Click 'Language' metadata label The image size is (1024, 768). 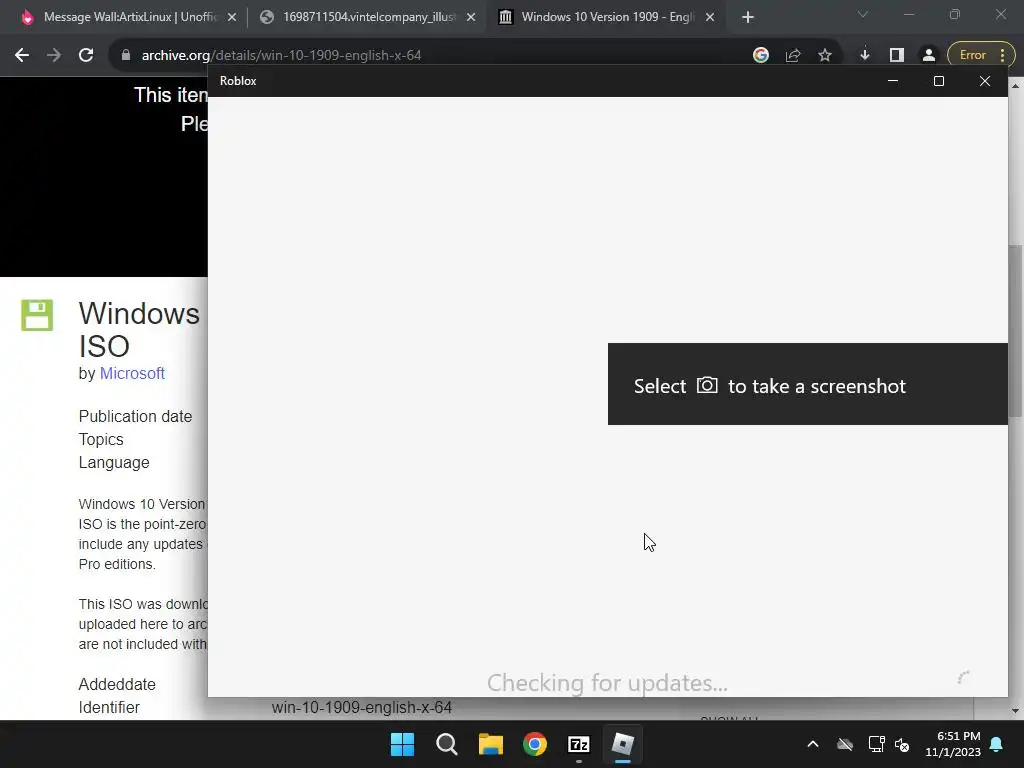click(114, 462)
